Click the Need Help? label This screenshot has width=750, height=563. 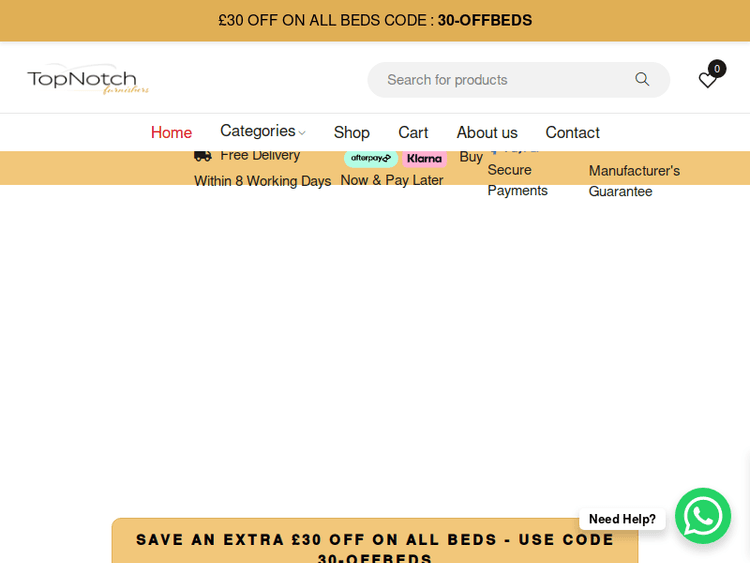[x=622, y=518]
